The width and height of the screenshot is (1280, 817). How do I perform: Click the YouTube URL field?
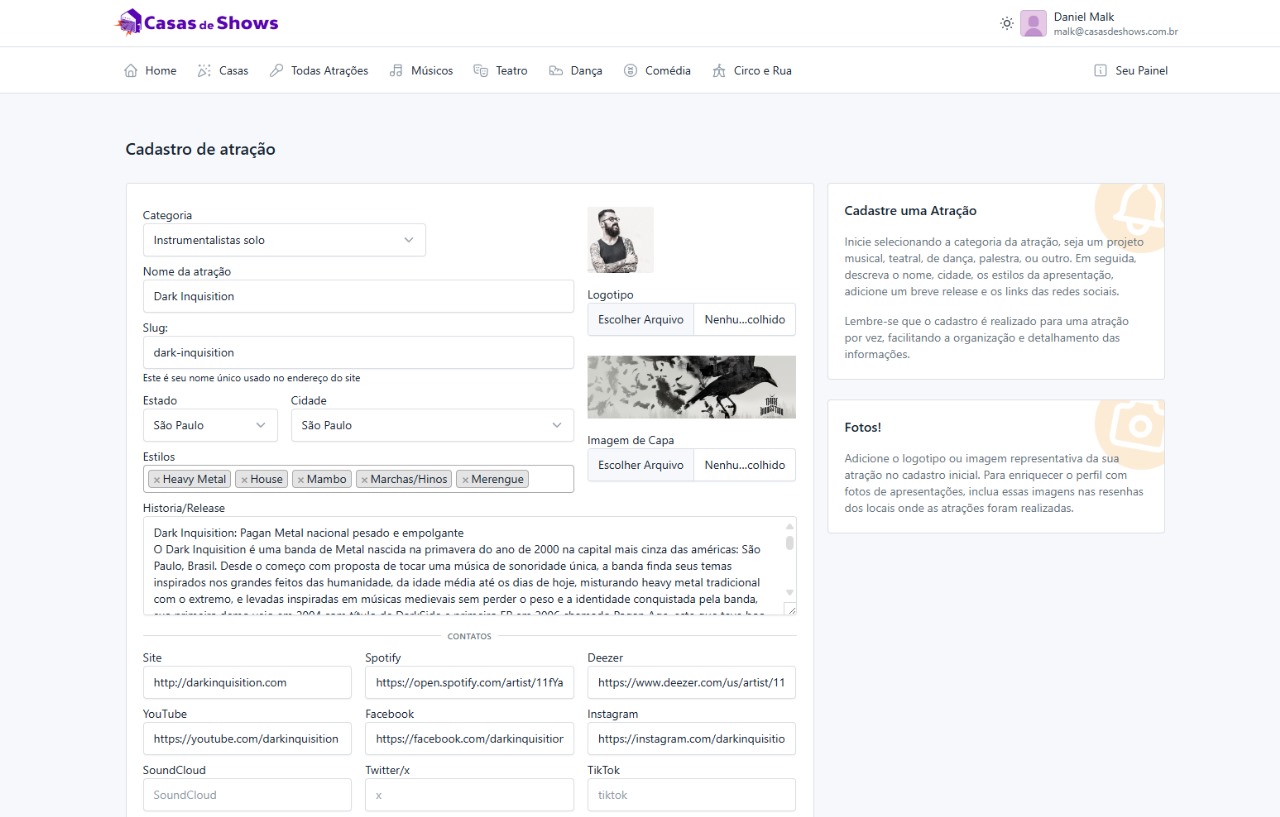pos(247,739)
